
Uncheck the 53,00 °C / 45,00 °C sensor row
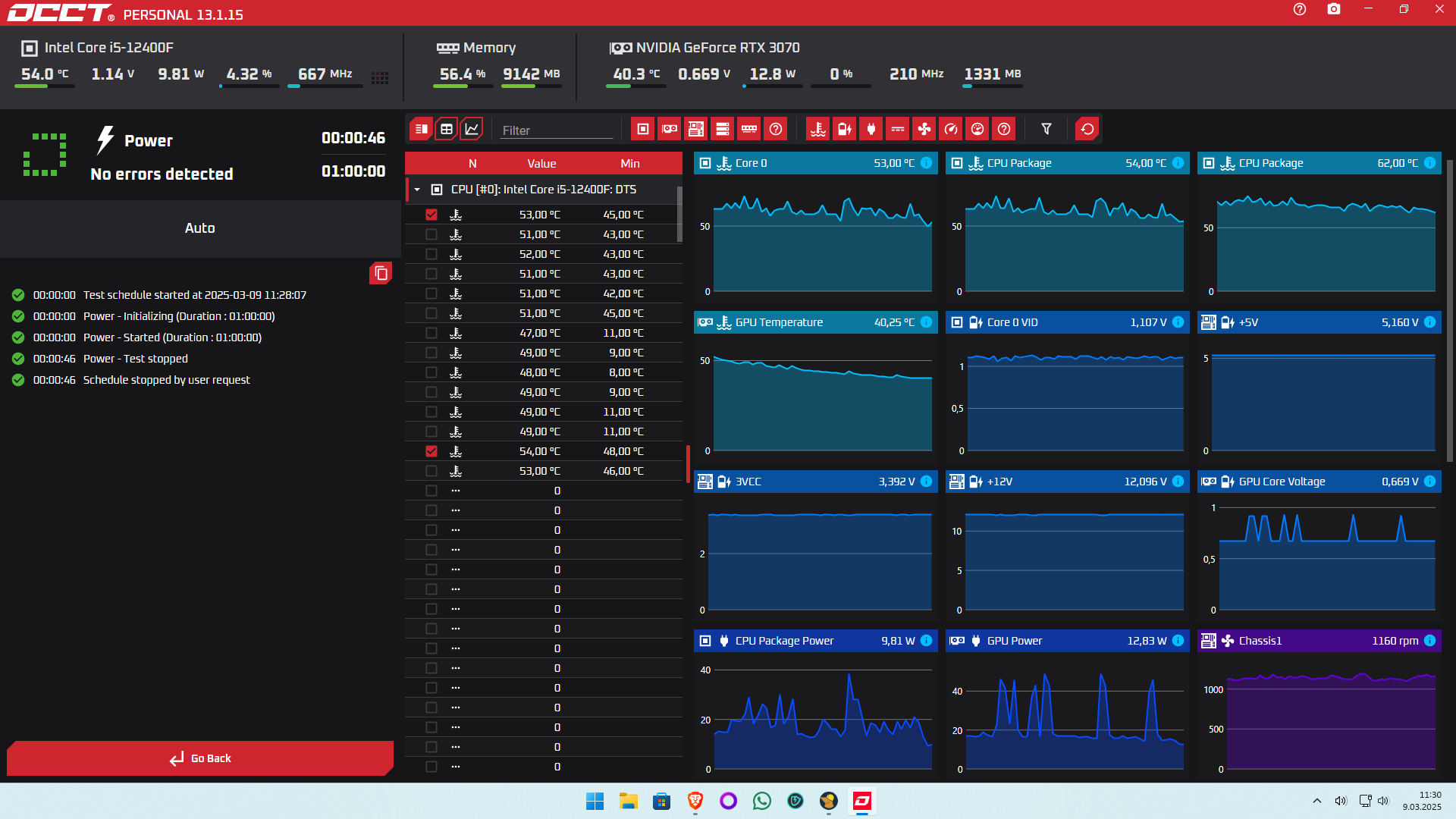pyautogui.click(x=431, y=215)
